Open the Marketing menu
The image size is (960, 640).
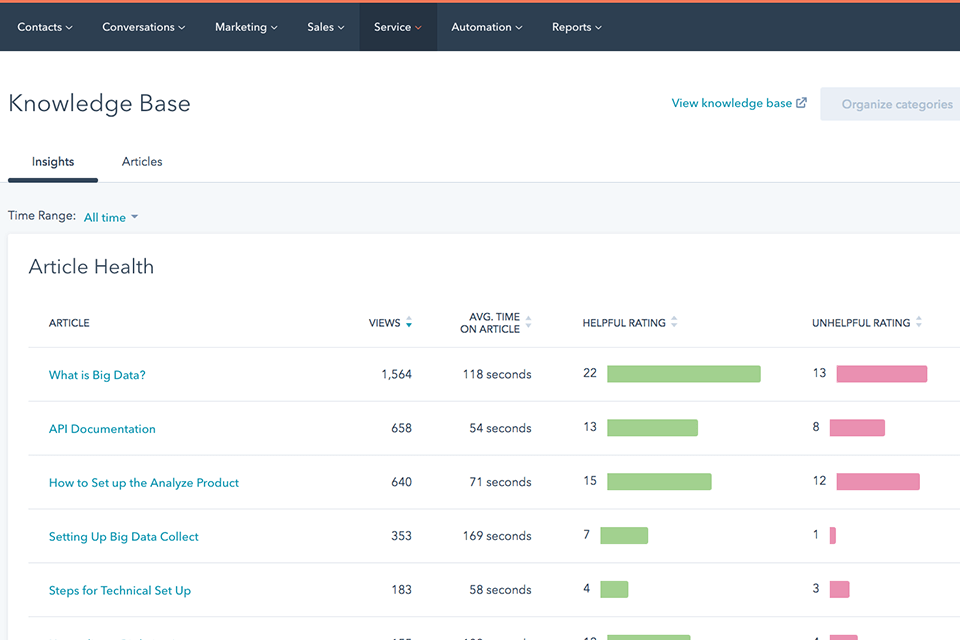coord(245,27)
